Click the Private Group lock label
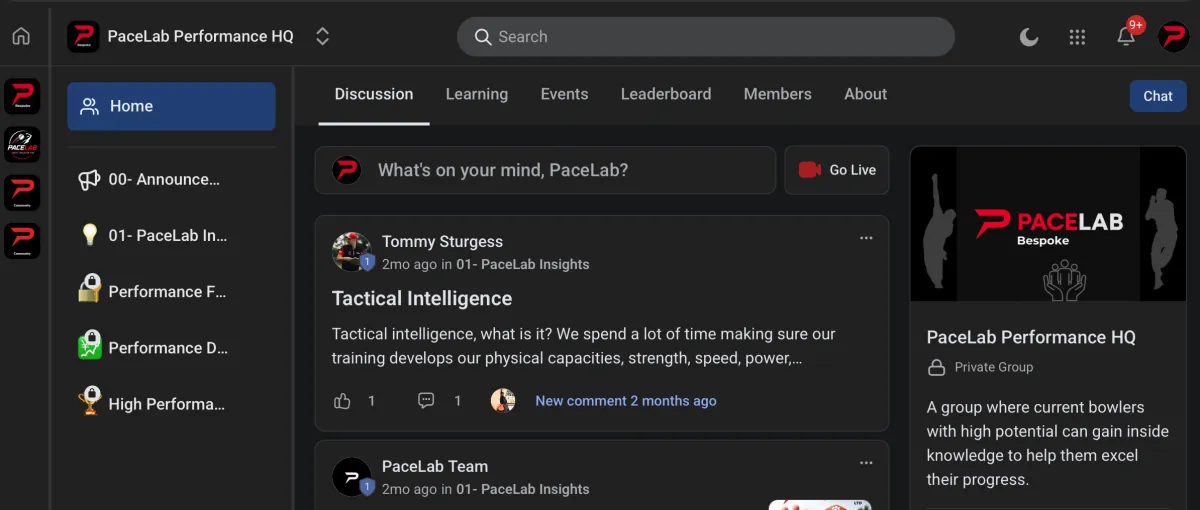Screen dimensions: 1200x510 (x=981, y=367)
